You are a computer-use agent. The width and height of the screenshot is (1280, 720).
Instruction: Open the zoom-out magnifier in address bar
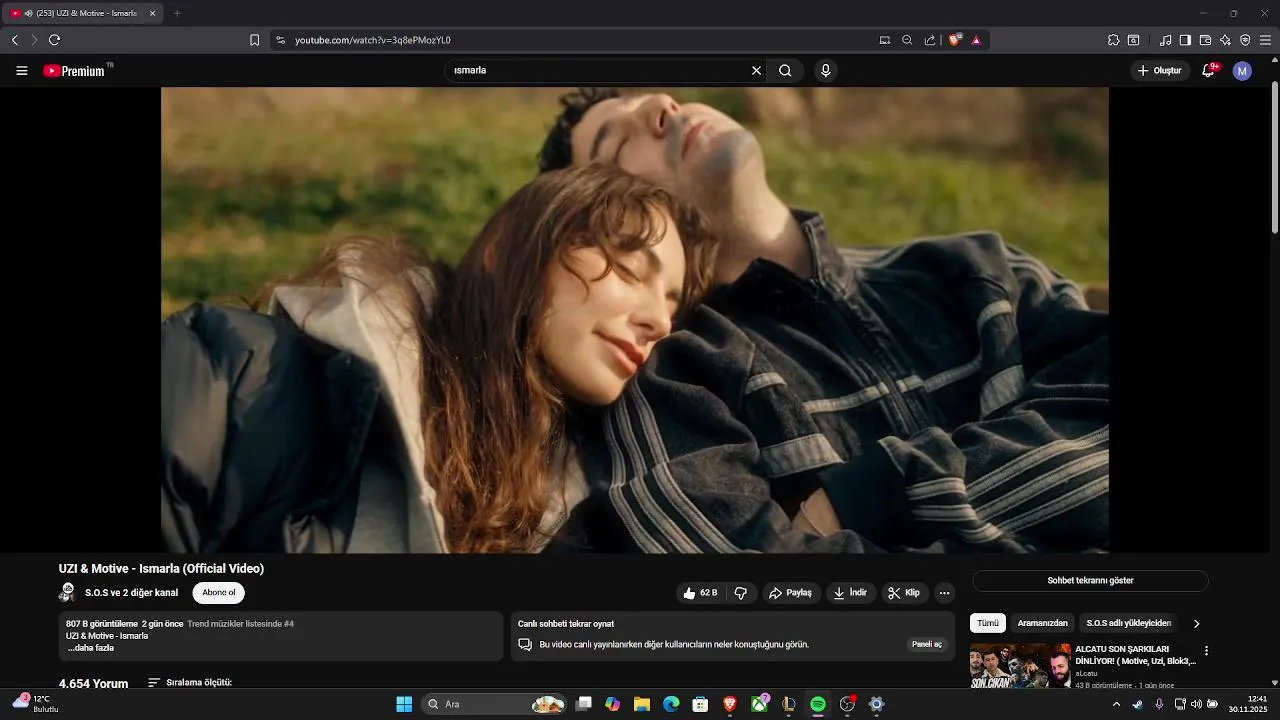click(907, 40)
